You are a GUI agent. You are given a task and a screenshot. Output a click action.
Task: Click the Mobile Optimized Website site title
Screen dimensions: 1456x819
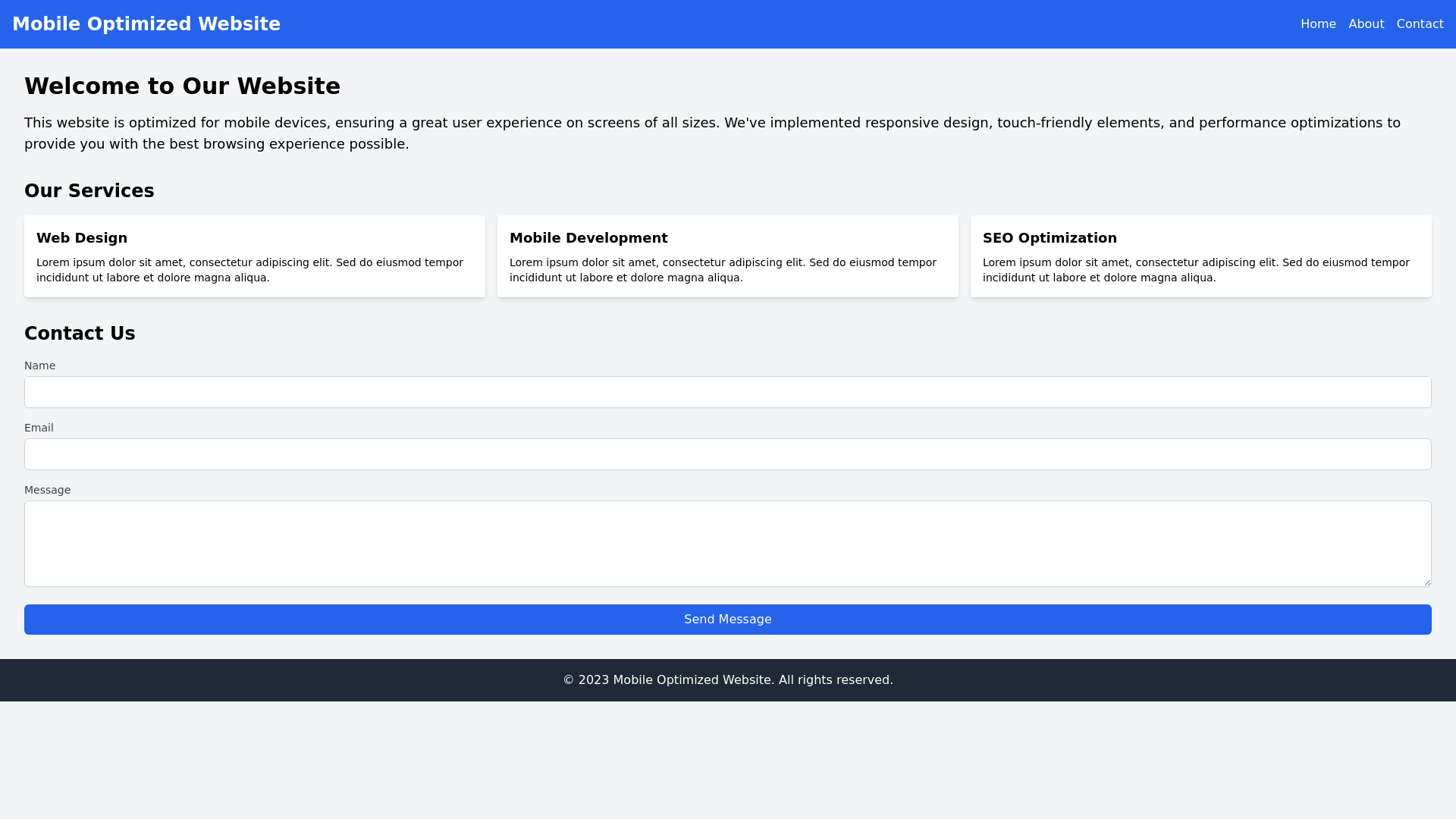[146, 24]
